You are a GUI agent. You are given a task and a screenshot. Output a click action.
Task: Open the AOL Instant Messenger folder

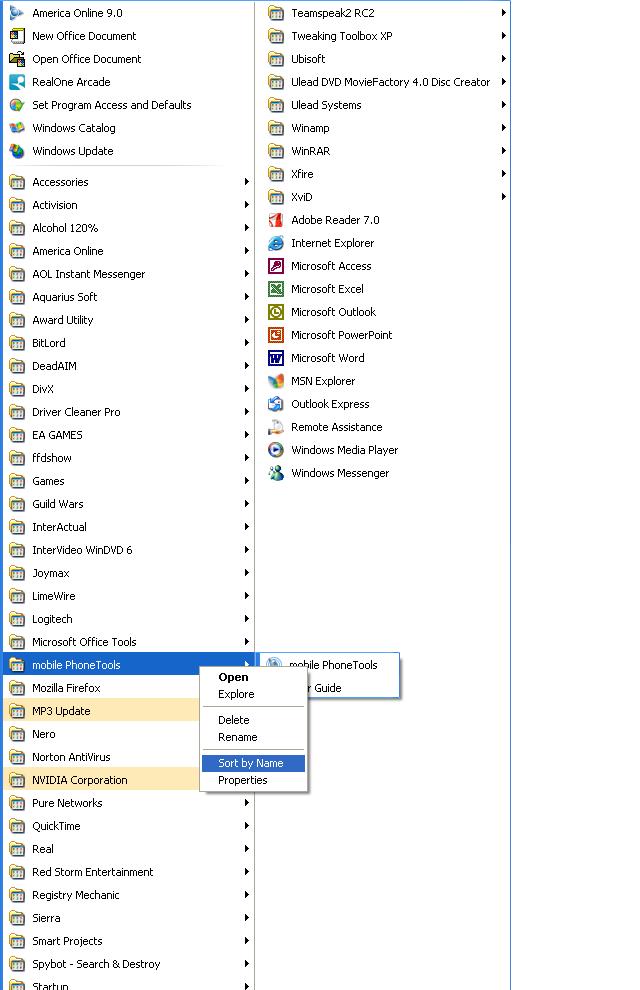coord(129,274)
